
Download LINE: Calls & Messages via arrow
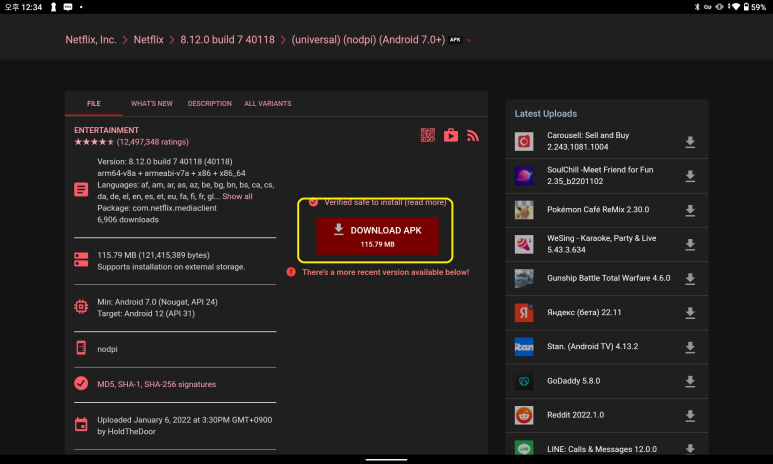690,449
